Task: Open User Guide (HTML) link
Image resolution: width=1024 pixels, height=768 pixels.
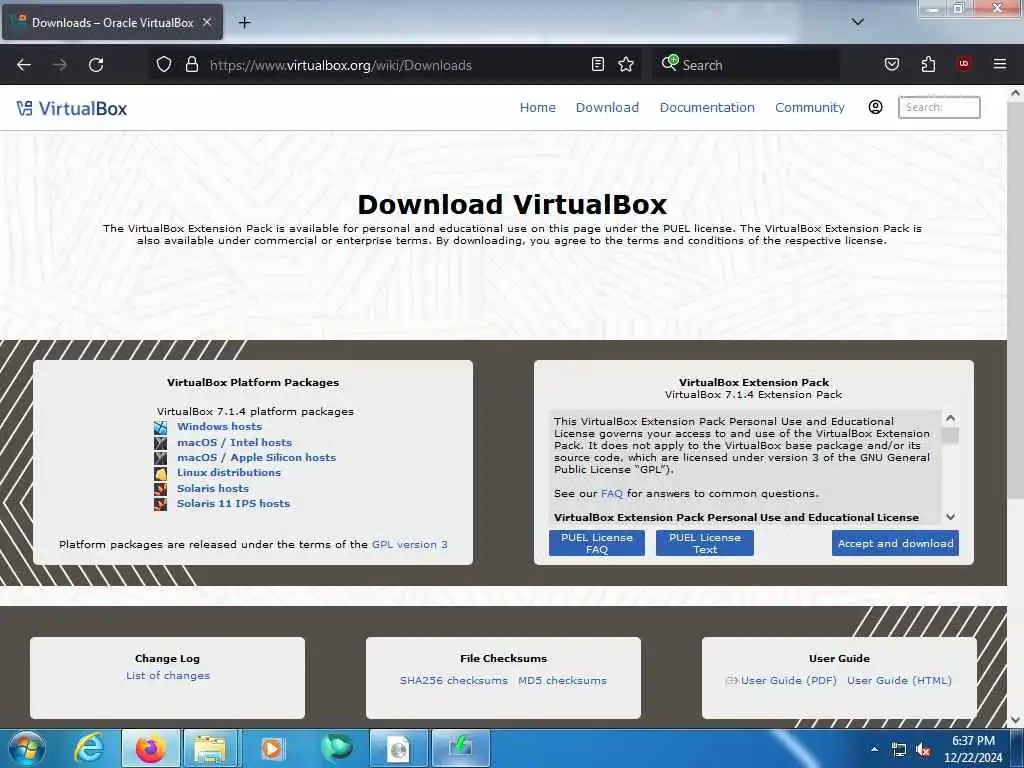Action: 899,680
